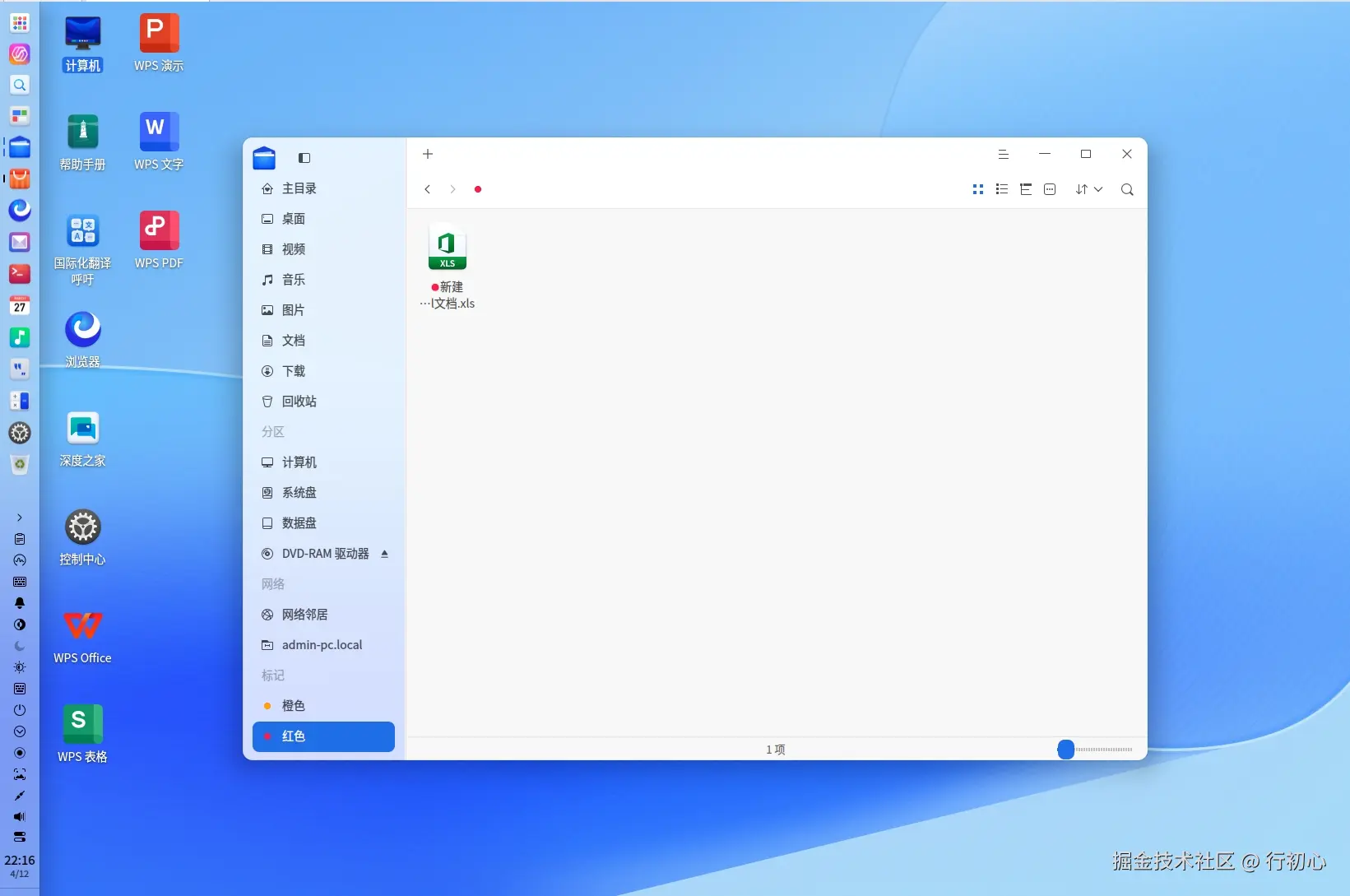The image size is (1350, 896).
Task: Click the red tag breadcrumb dot
Action: (x=478, y=189)
